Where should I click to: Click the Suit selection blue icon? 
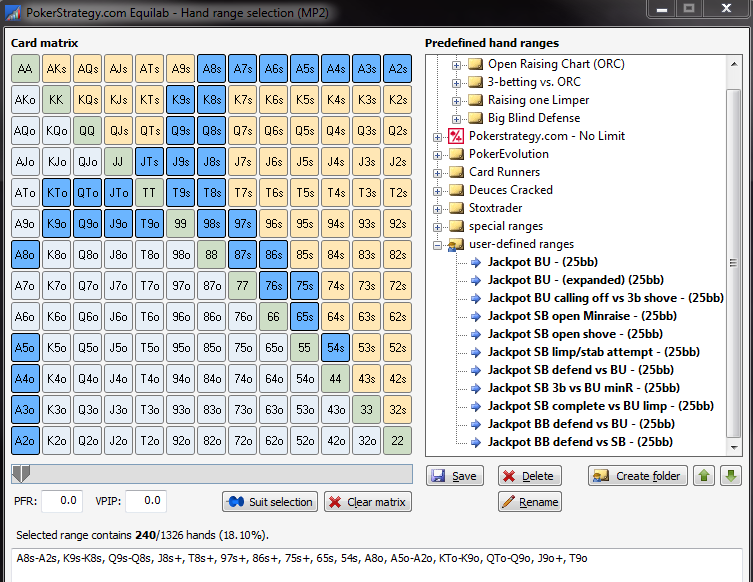(236, 502)
